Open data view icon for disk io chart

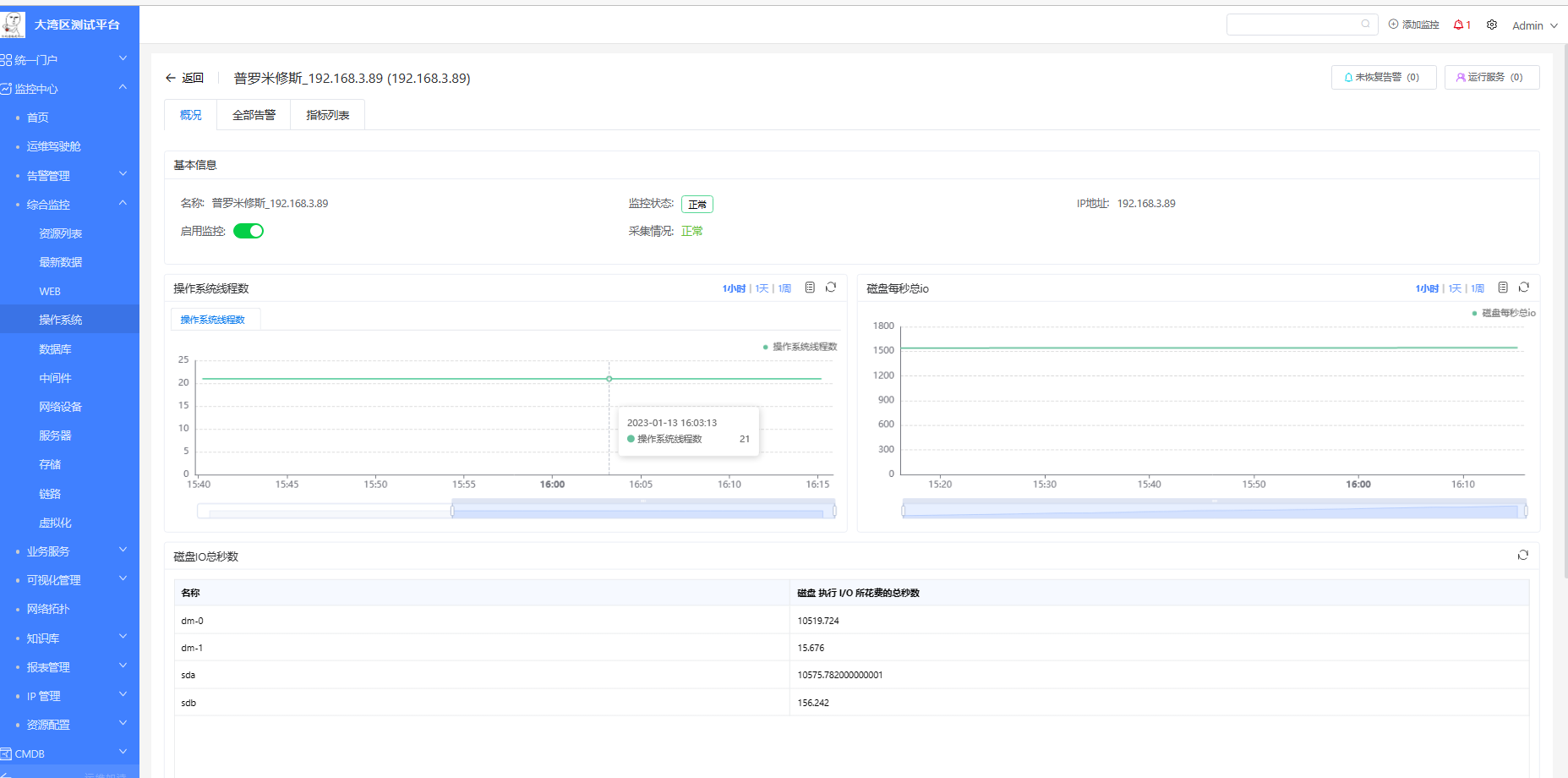[x=1503, y=288]
